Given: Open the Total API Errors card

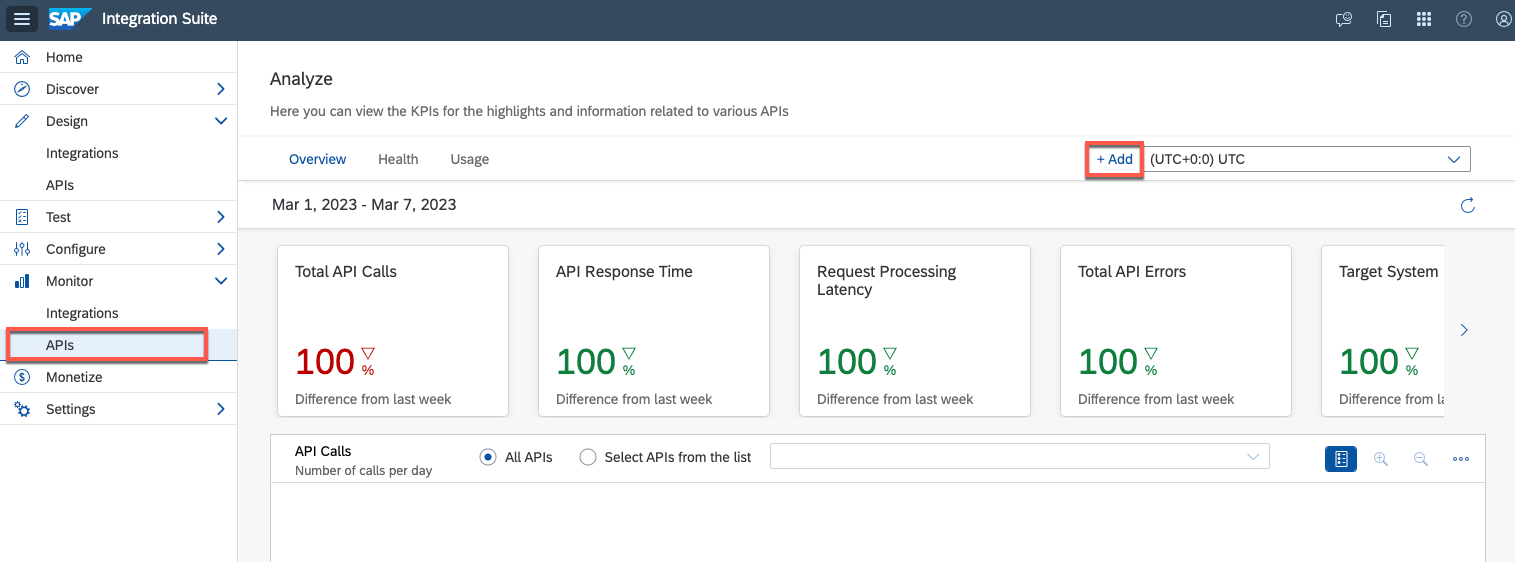Looking at the screenshot, I should point(1176,331).
